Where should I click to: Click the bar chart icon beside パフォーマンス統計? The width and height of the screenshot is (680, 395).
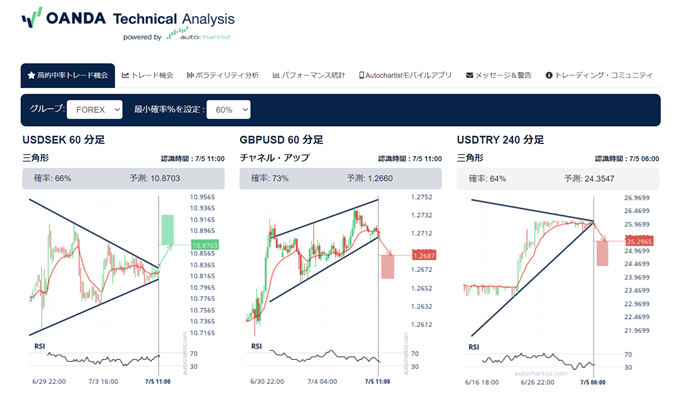[x=276, y=75]
